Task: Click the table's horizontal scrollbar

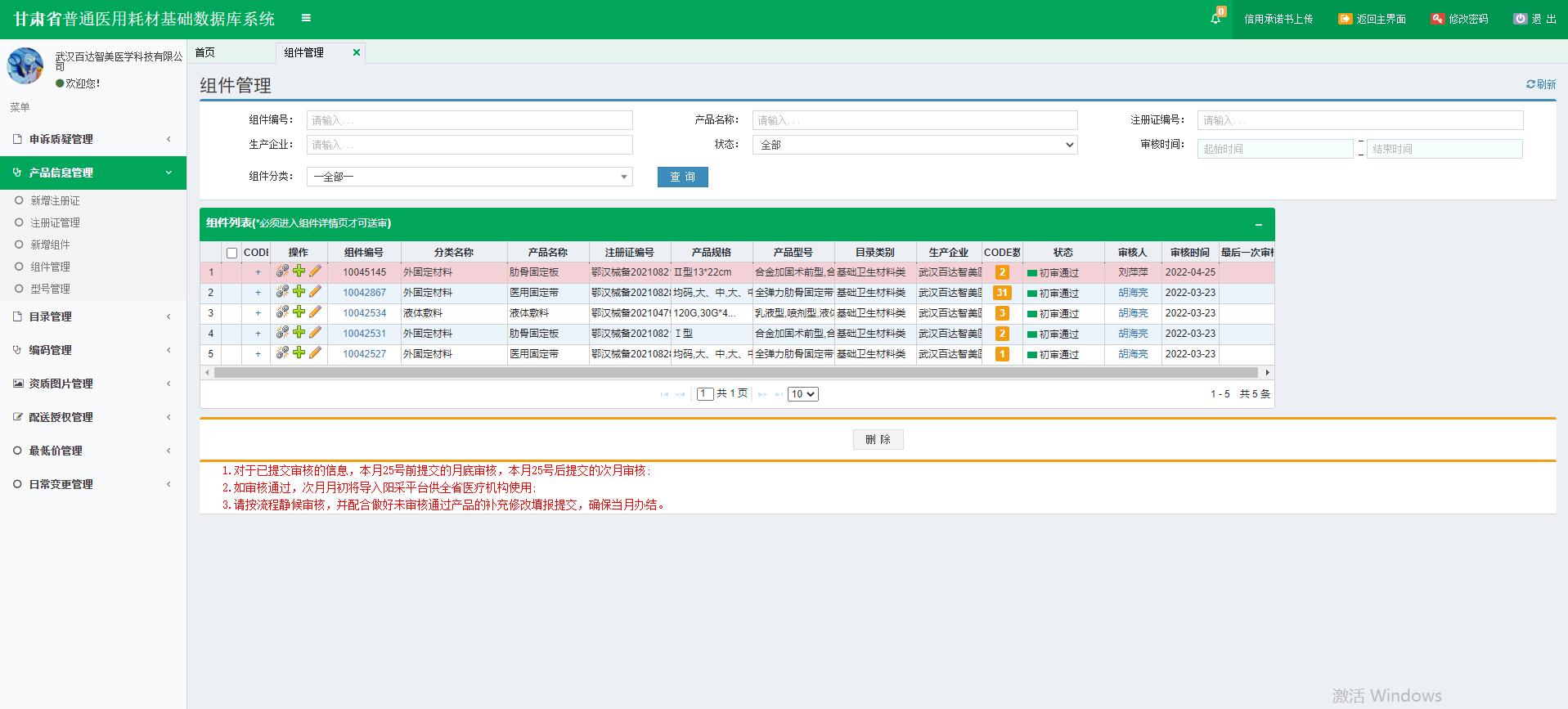Action: [736, 373]
